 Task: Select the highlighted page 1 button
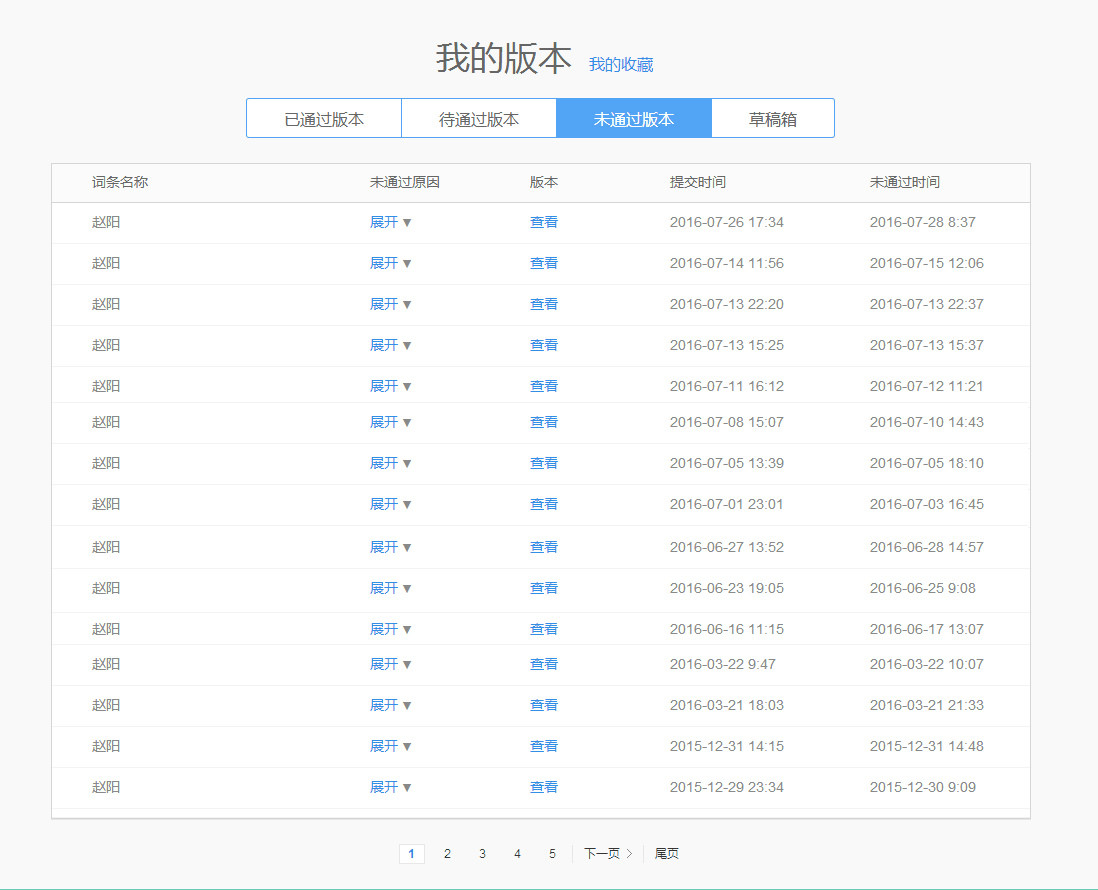point(412,854)
